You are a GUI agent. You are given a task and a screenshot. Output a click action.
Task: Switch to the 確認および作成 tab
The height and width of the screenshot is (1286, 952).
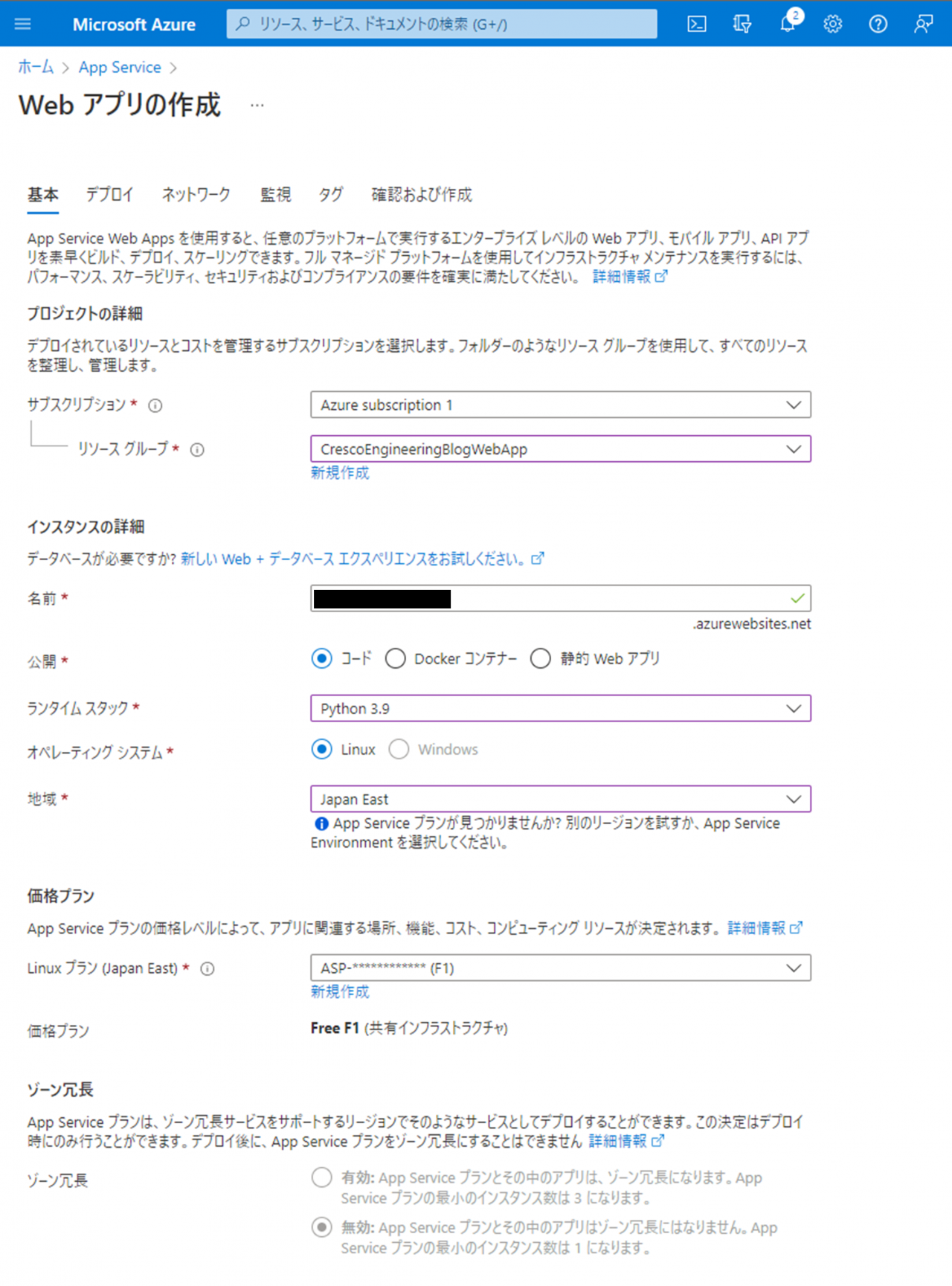422,195
